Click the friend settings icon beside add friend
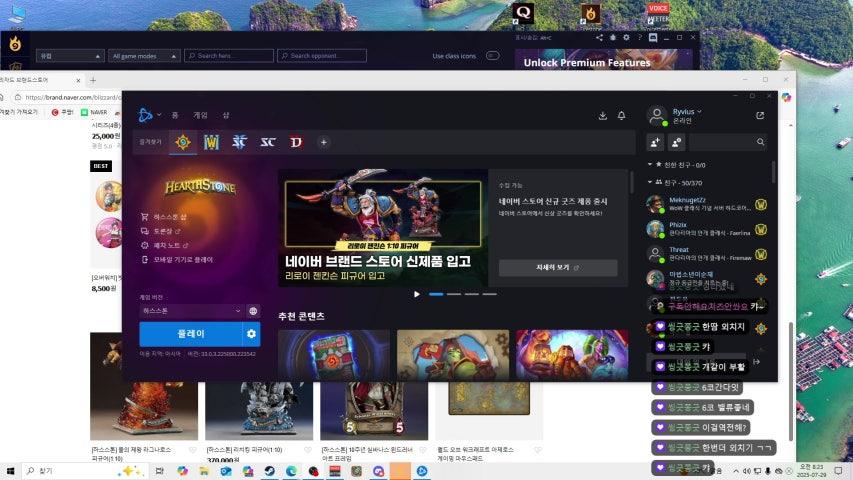This screenshot has width=853, height=480. [x=677, y=142]
